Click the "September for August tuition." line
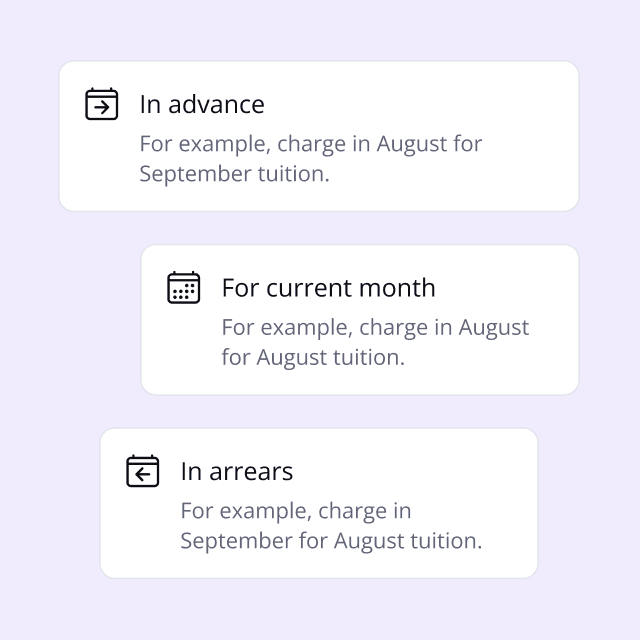Image resolution: width=640 pixels, height=640 pixels. click(x=331, y=541)
